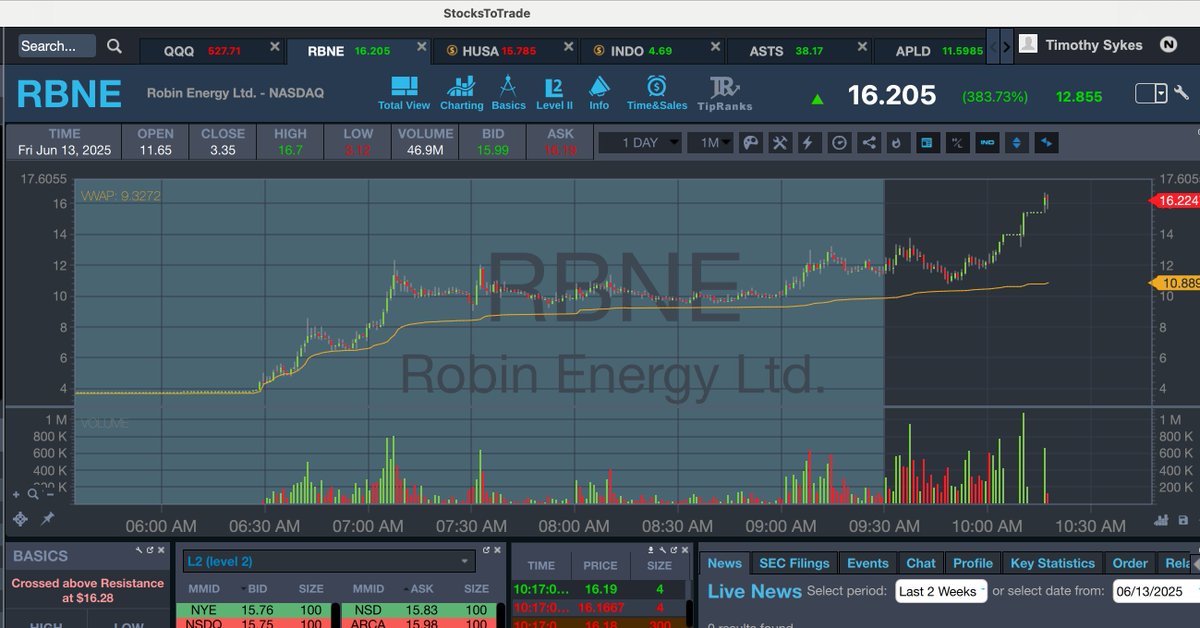The width and height of the screenshot is (1200, 628).
Task: Open the Info module
Action: coord(599,93)
